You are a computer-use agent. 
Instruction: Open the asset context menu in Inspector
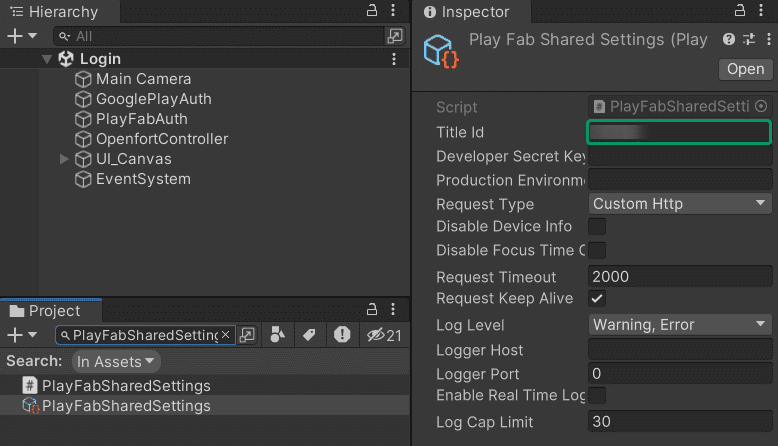[x=769, y=39]
